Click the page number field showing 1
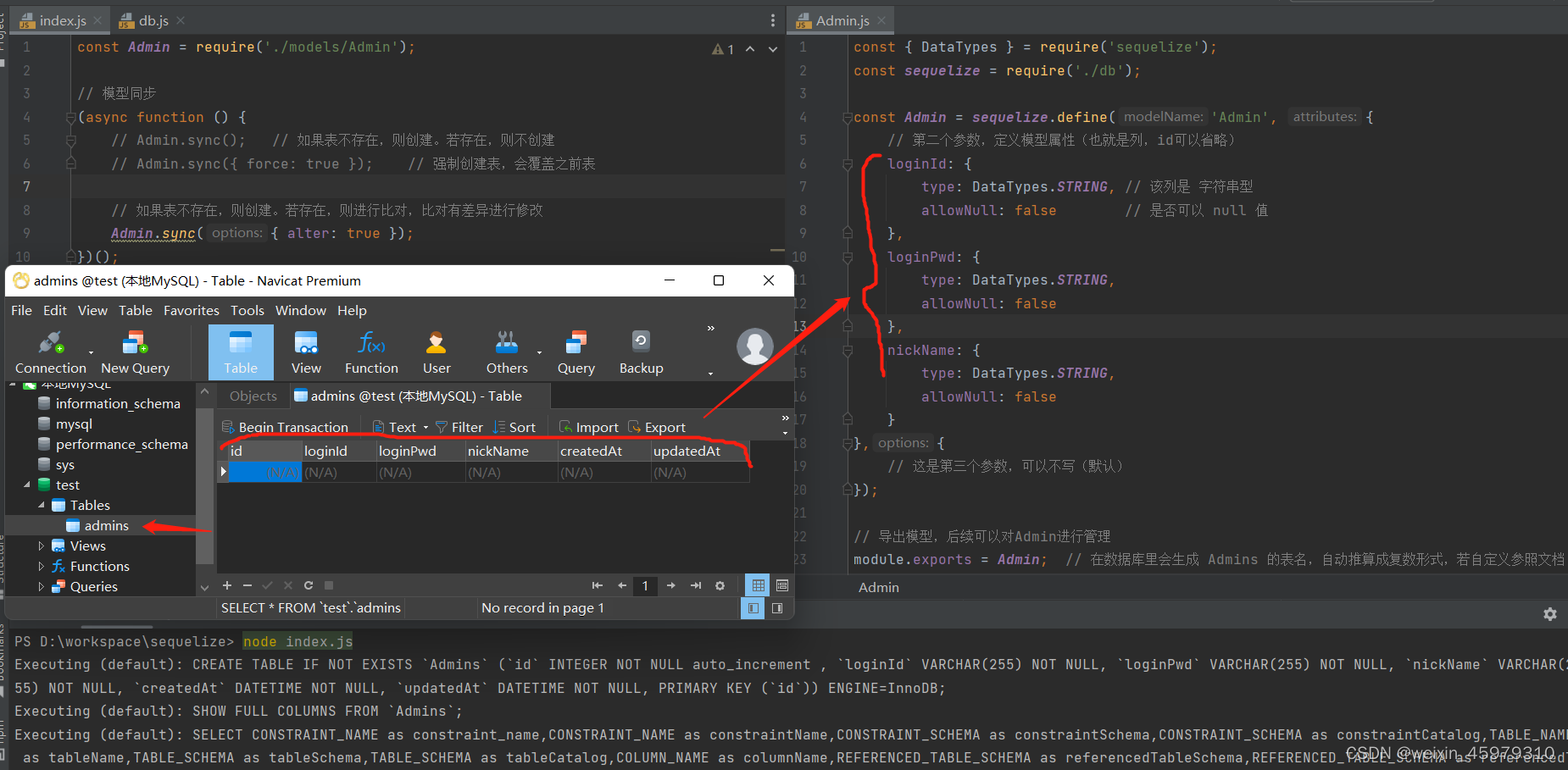Viewport: 1568px width, 770px height. coord(645,585)
